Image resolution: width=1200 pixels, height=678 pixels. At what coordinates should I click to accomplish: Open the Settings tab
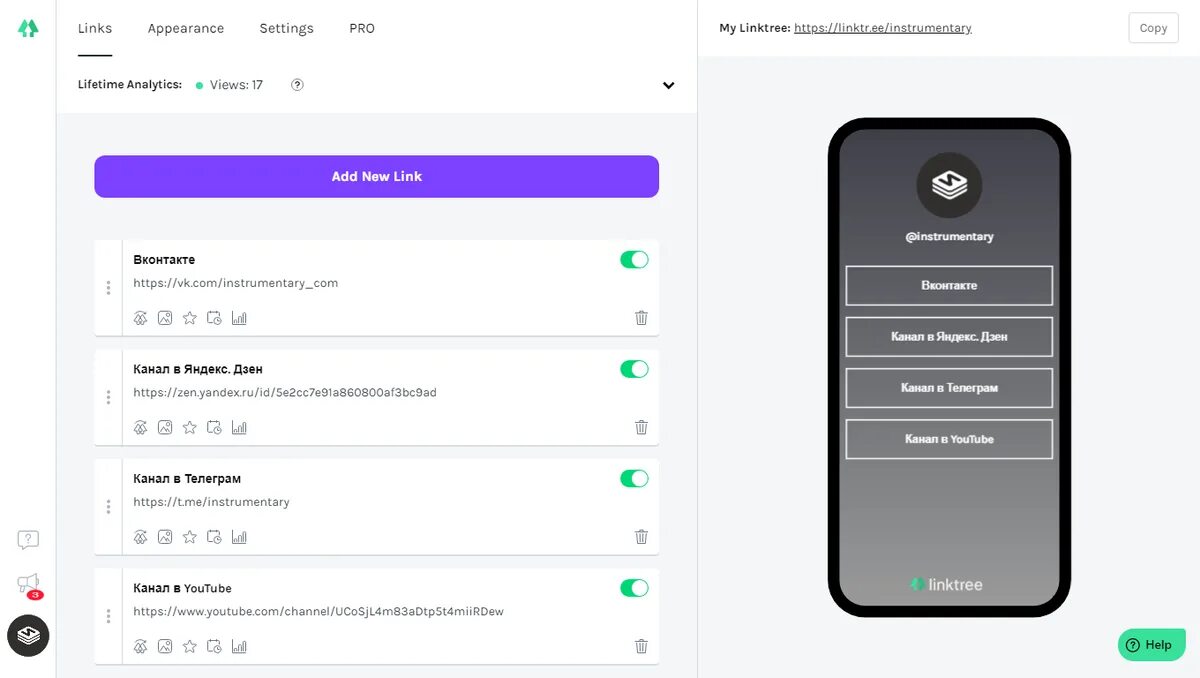click(x=286, y=28)
